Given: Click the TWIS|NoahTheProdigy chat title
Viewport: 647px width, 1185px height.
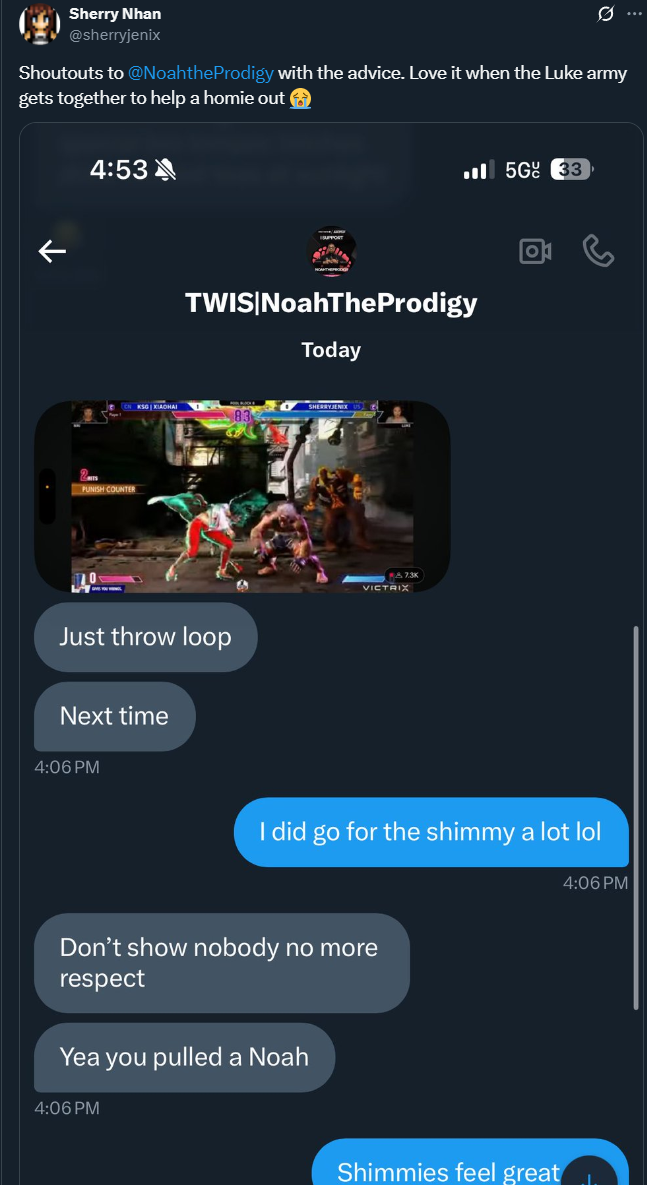Looking at the screenshot, I should point(331,302).
